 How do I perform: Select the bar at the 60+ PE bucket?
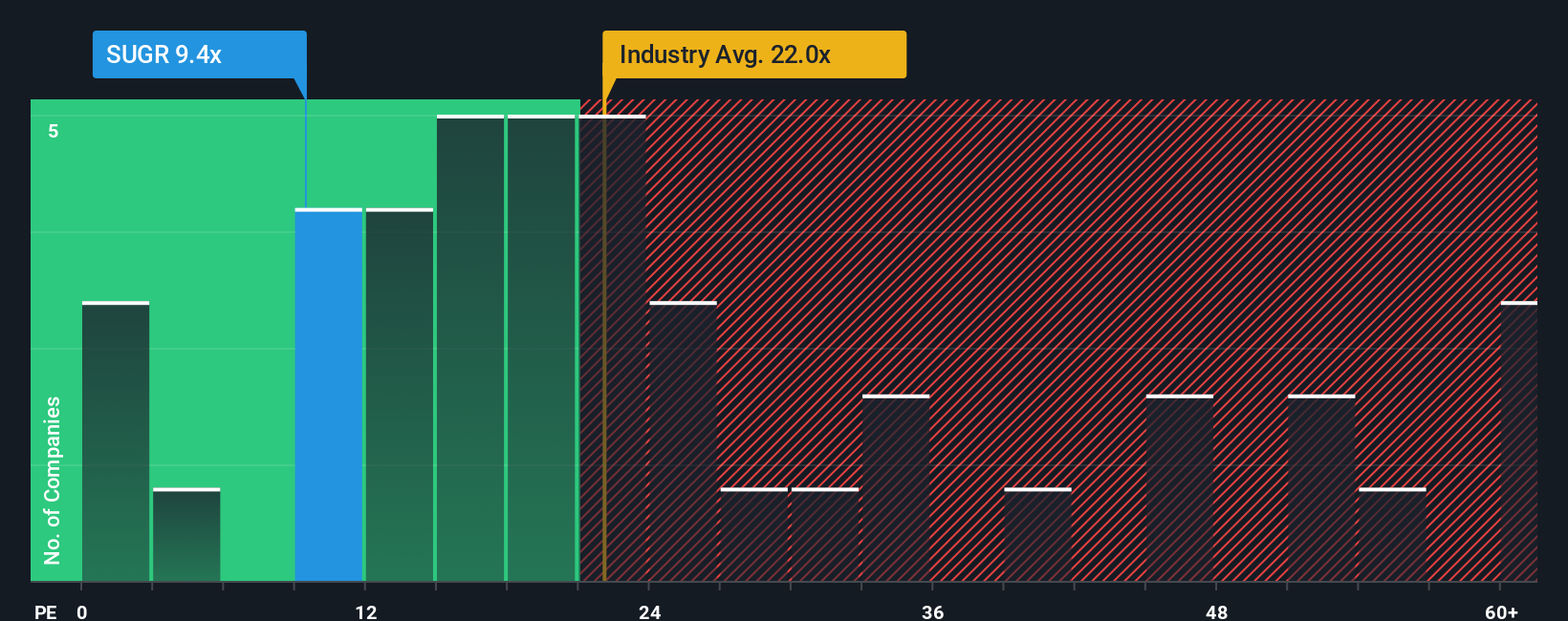[1519, 441]
